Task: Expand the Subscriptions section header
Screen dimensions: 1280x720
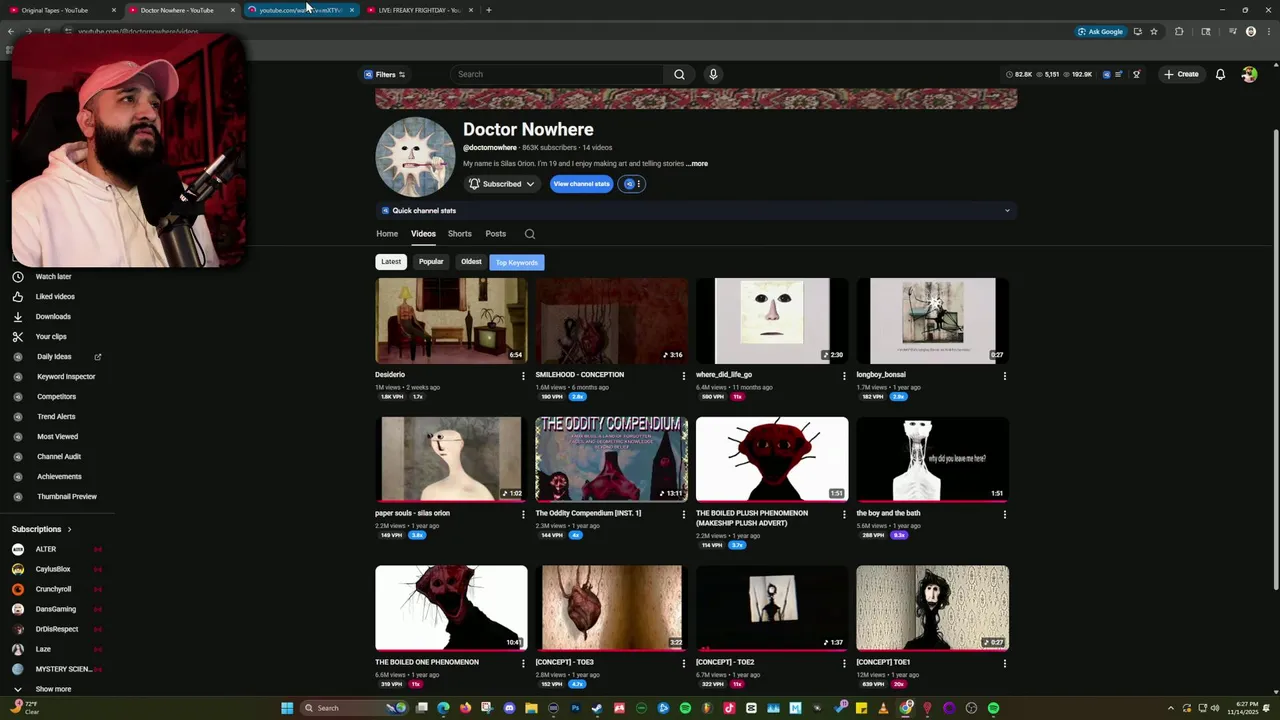Action: click(41, 529)
